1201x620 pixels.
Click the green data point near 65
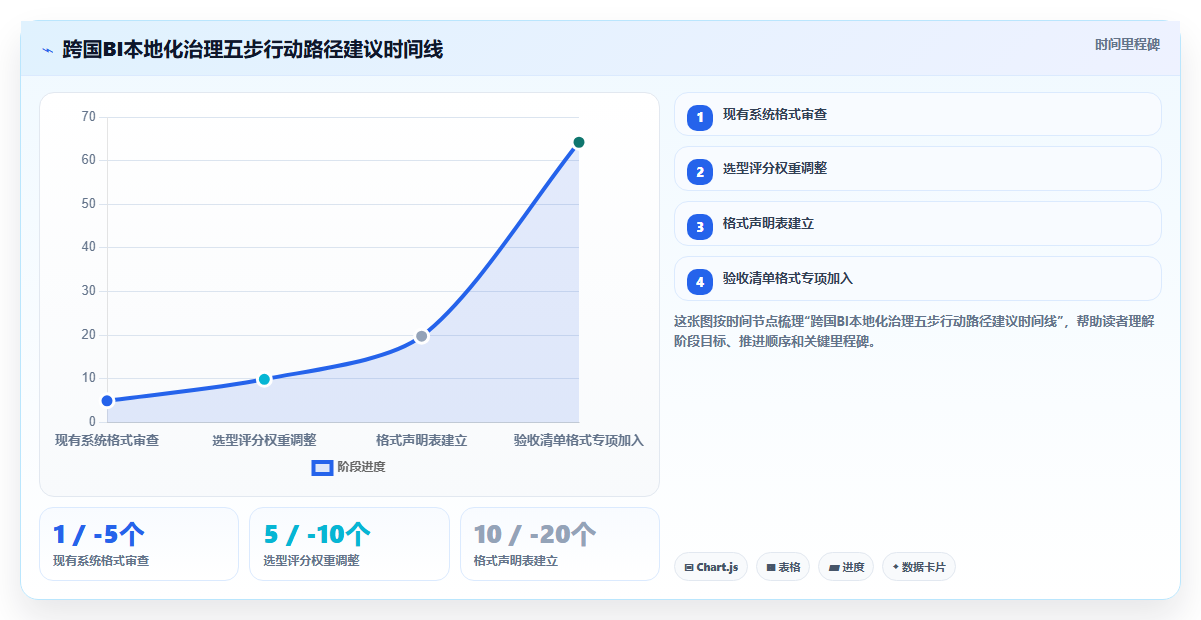578,142
